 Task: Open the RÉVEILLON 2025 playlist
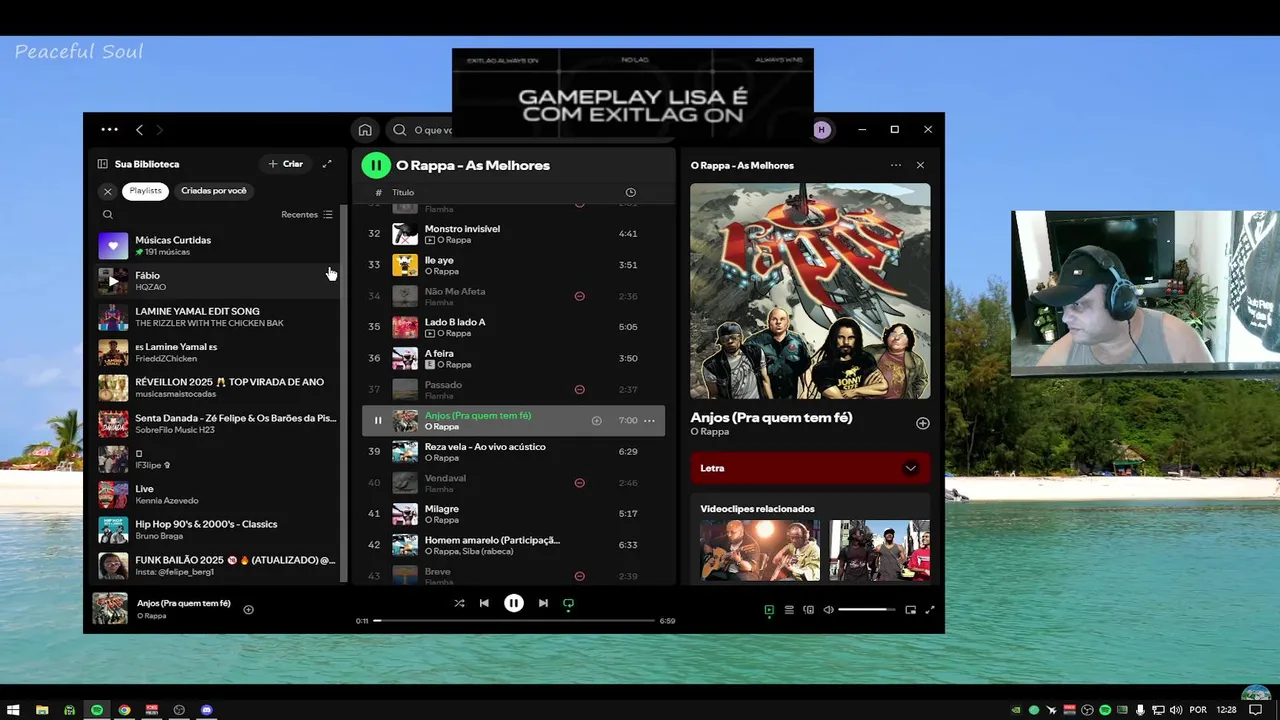tap(216, 388)
